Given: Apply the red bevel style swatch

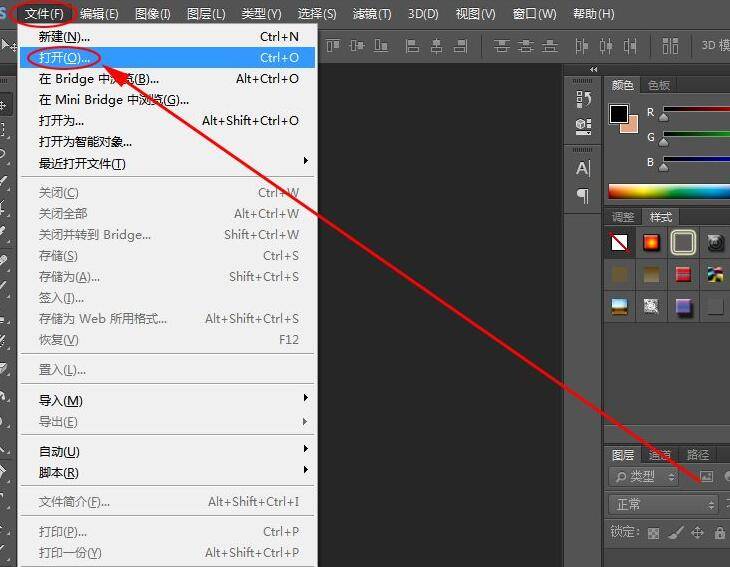Looking at the screenshot, I should point(683,274).
